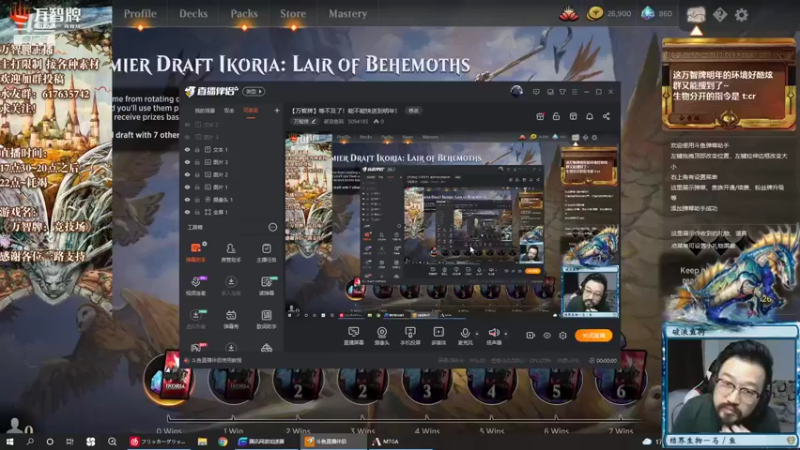Expand microphone options arrow next to 麦克风

(x=477, y=334)
